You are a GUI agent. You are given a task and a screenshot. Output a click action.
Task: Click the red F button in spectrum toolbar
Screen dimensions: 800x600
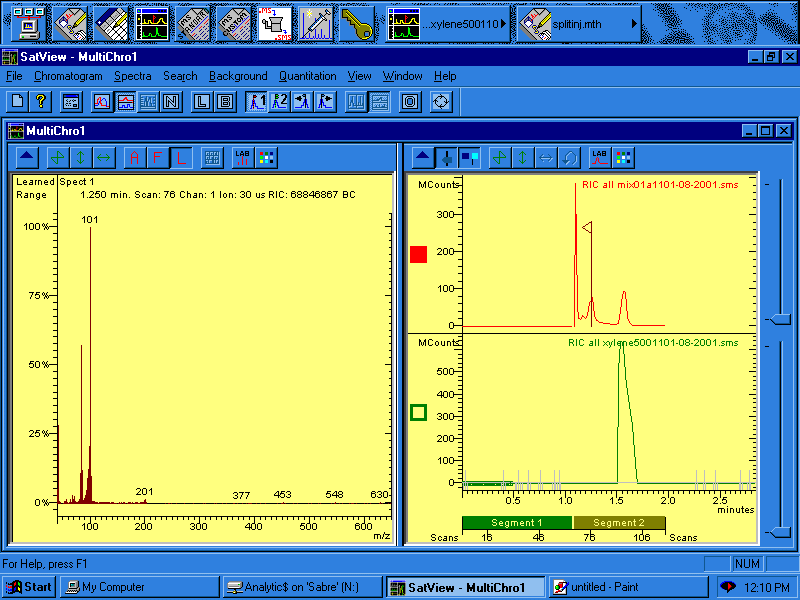tap(158, 158)
